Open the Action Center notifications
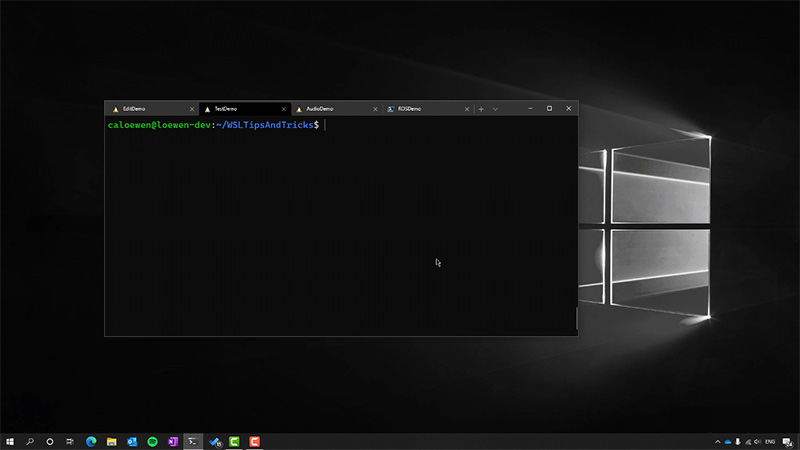The width and height of the screenshot is (800, 450). coord(788,441)
